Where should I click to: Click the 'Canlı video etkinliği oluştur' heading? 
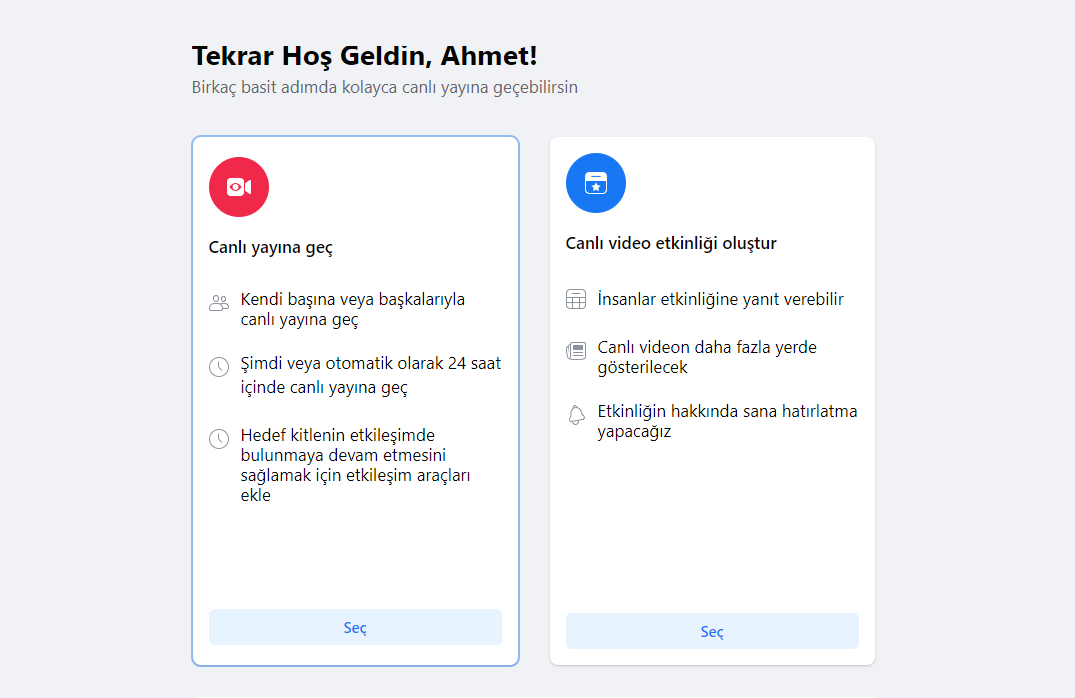673,242
